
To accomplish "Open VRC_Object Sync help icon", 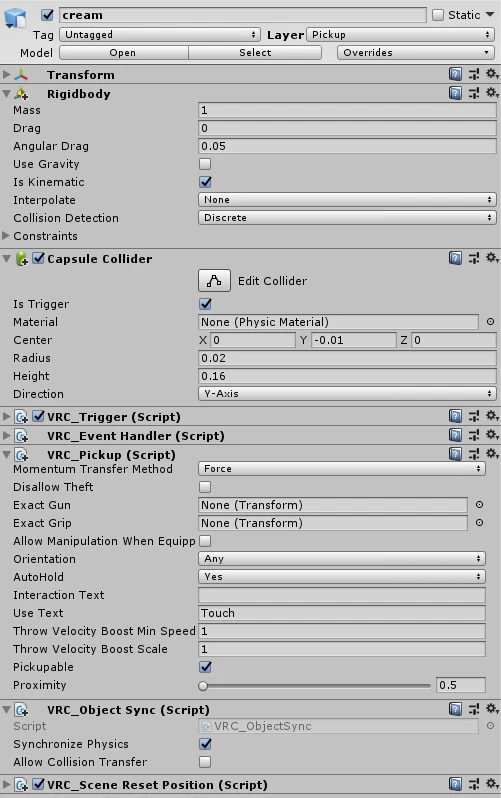I will coord(455,709).
